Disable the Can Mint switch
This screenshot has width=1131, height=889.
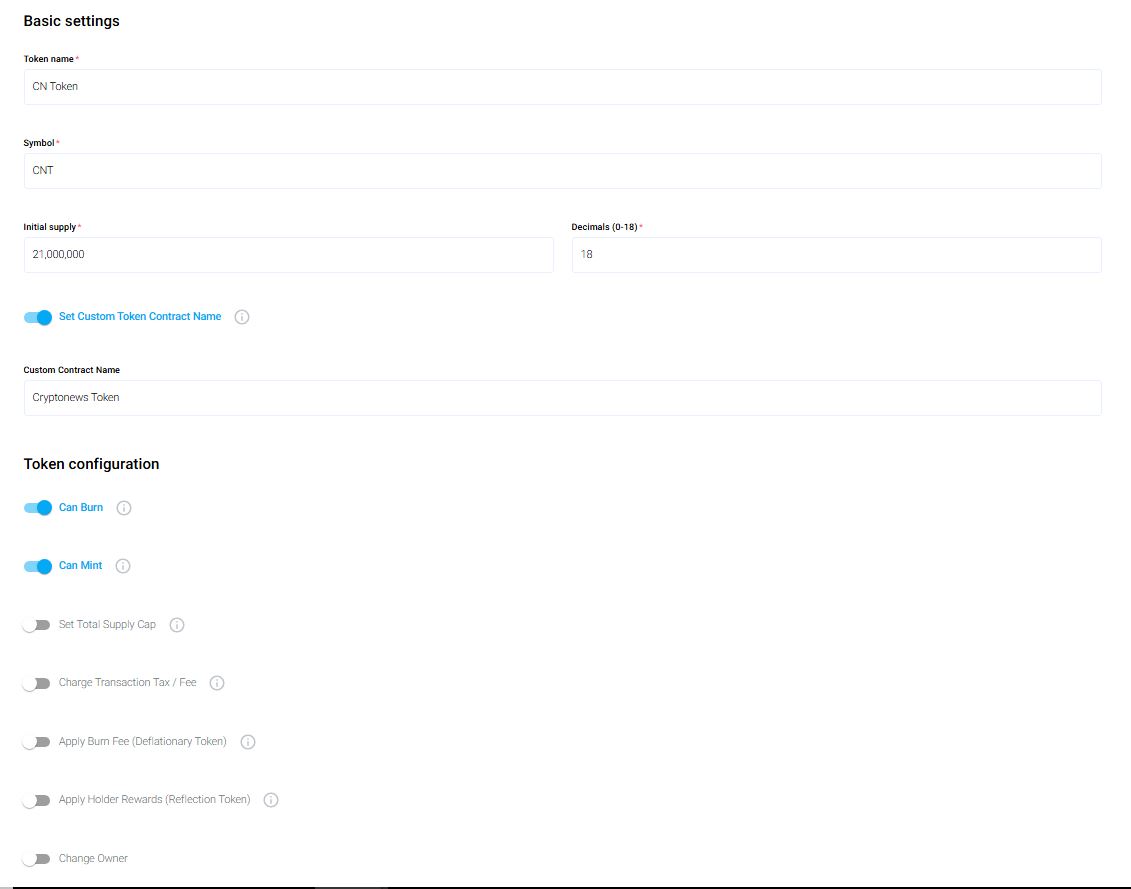point(37,566)
